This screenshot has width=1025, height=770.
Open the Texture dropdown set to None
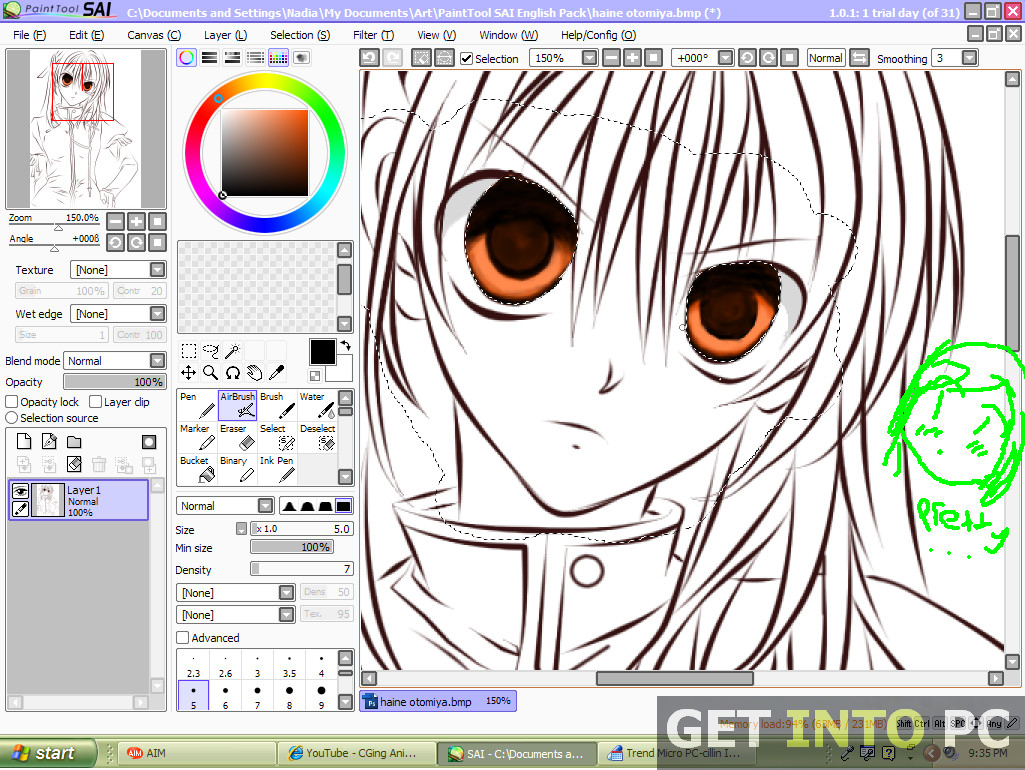(x=117, y=268)
